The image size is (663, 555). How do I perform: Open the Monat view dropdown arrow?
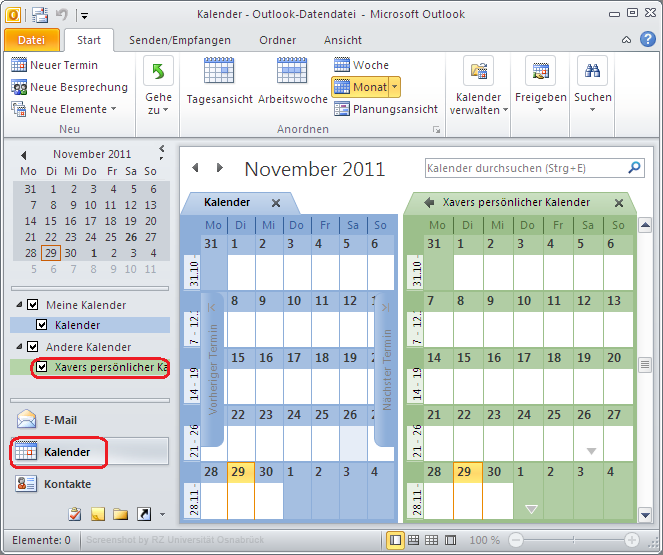point(395,87)
